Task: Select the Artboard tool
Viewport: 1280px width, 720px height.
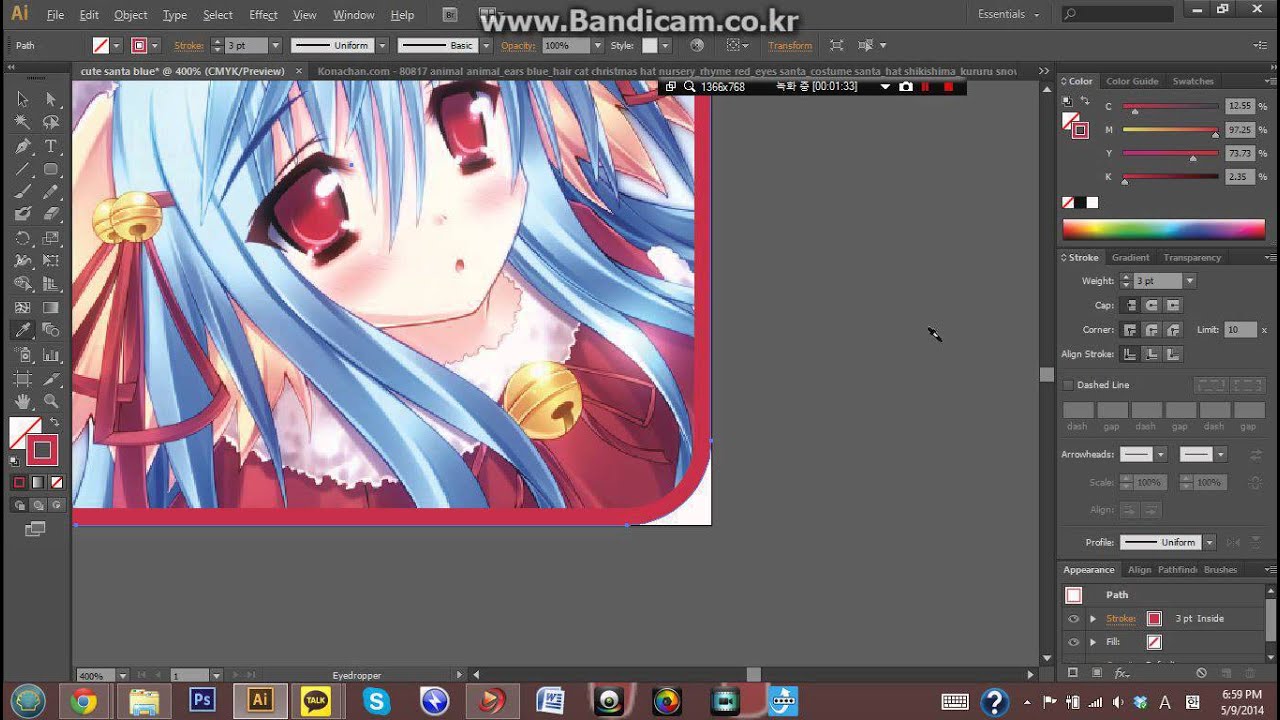Action: coord(22,378)
